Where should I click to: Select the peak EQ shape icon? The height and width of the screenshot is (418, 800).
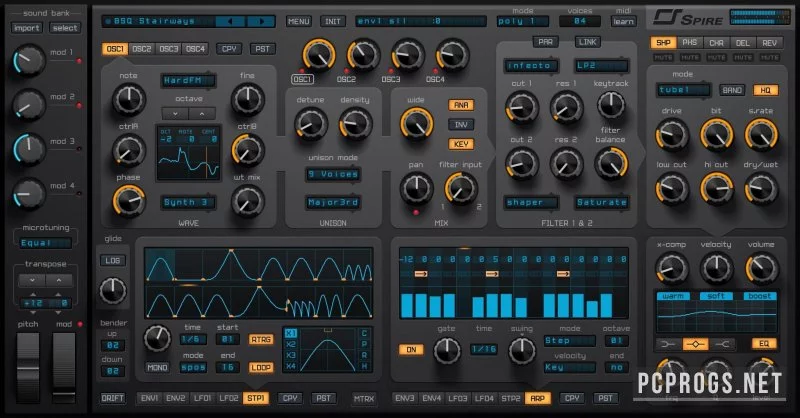(695, 344)
